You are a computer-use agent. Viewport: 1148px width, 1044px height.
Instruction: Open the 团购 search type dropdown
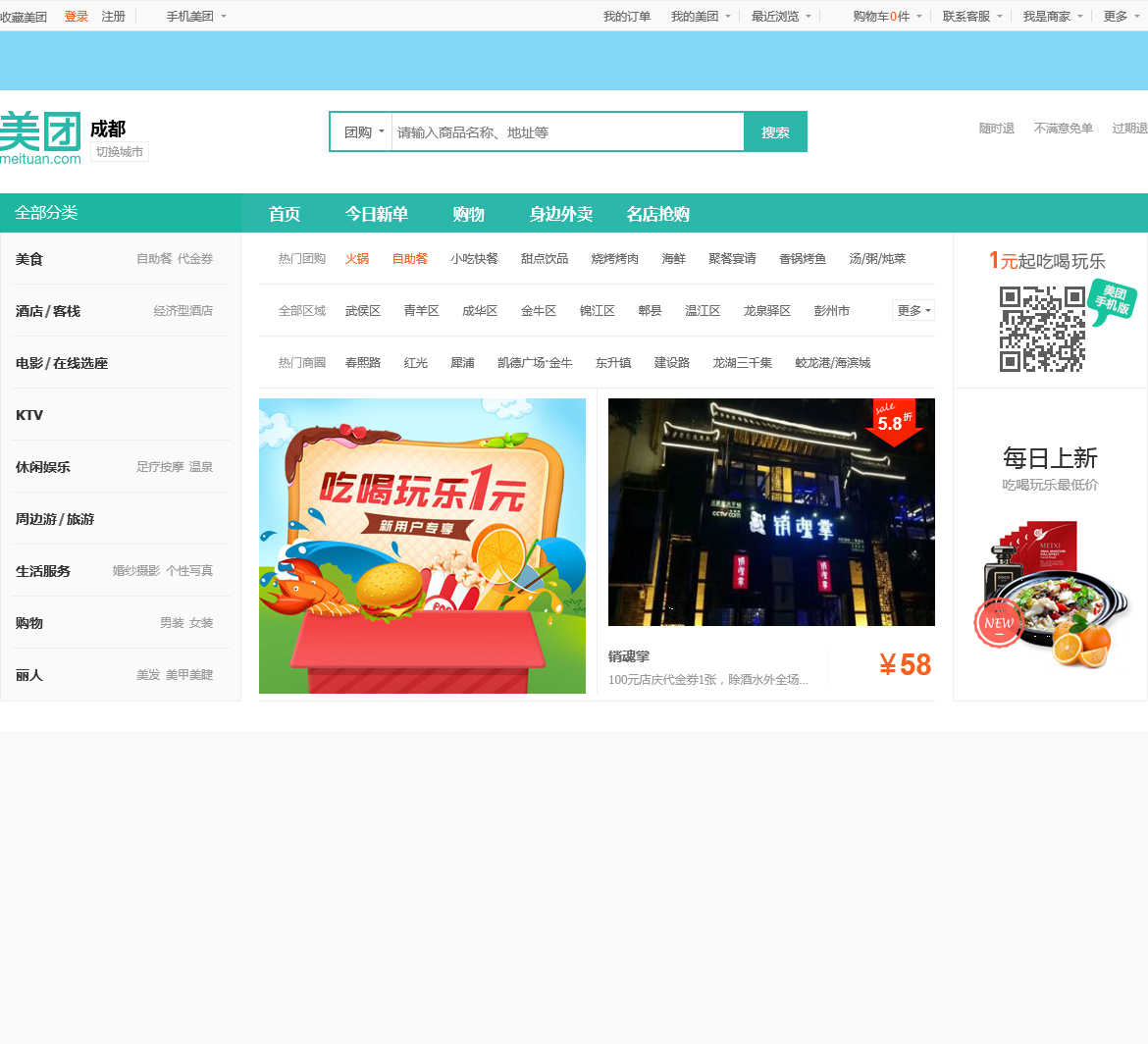(363, 132)
